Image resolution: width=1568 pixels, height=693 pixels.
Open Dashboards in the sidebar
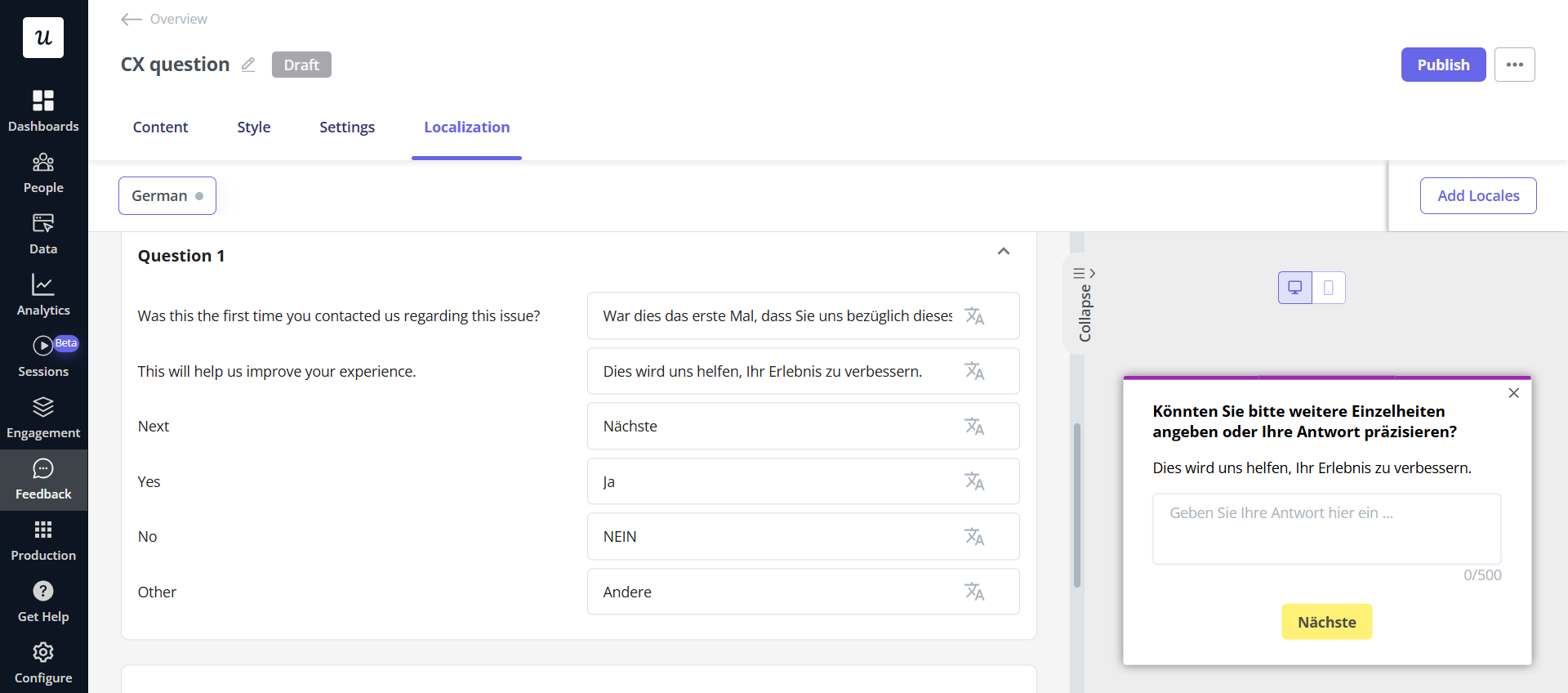(x=43, y=112)
